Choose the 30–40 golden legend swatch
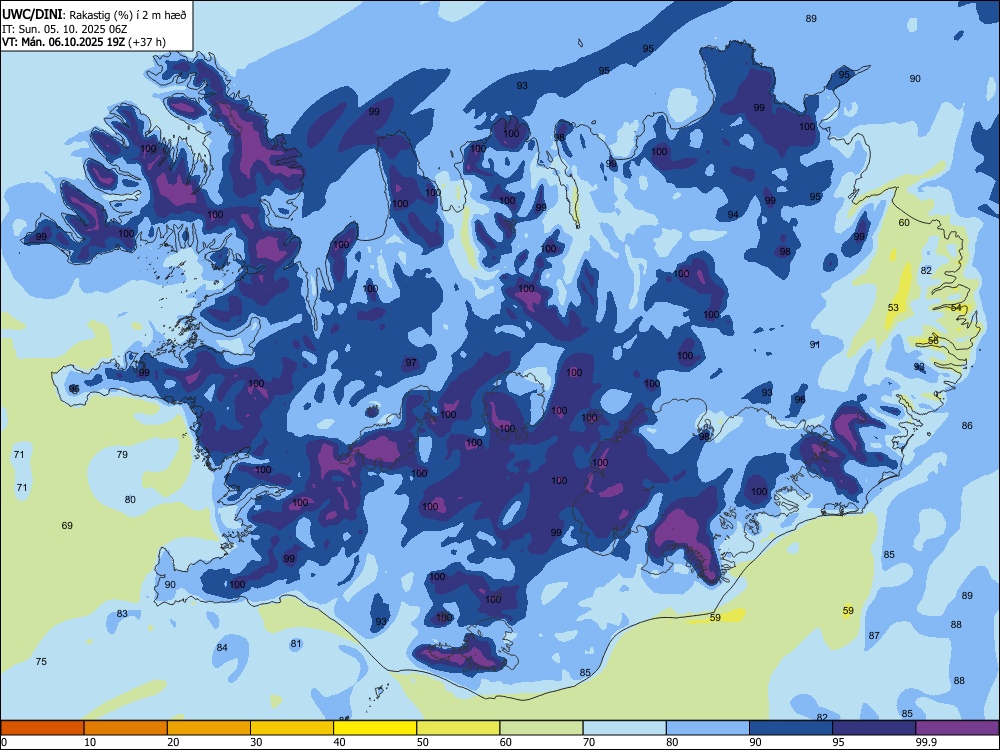Screen dimensions: 1000x750 pos(292,728)
